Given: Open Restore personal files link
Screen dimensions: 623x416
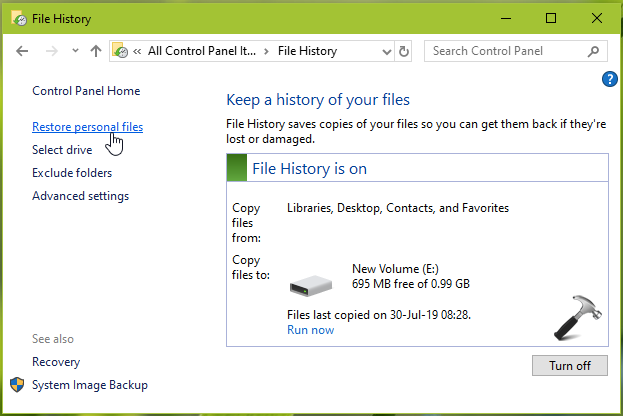Looking at the screenshot, I should [87, 127].
